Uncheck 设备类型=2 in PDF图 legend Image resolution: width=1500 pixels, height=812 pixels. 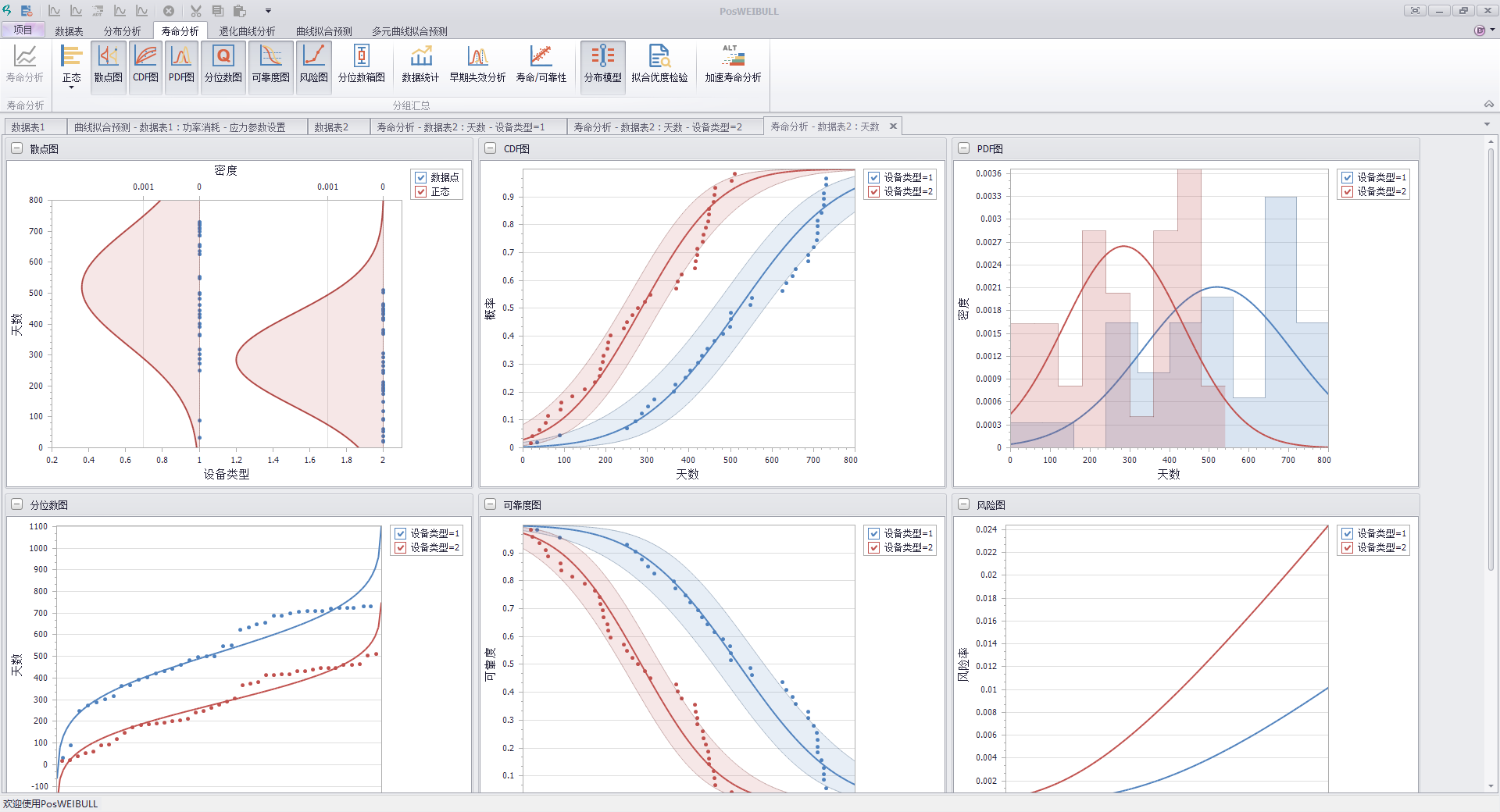pyautogui.click(x=1348, y=191)
